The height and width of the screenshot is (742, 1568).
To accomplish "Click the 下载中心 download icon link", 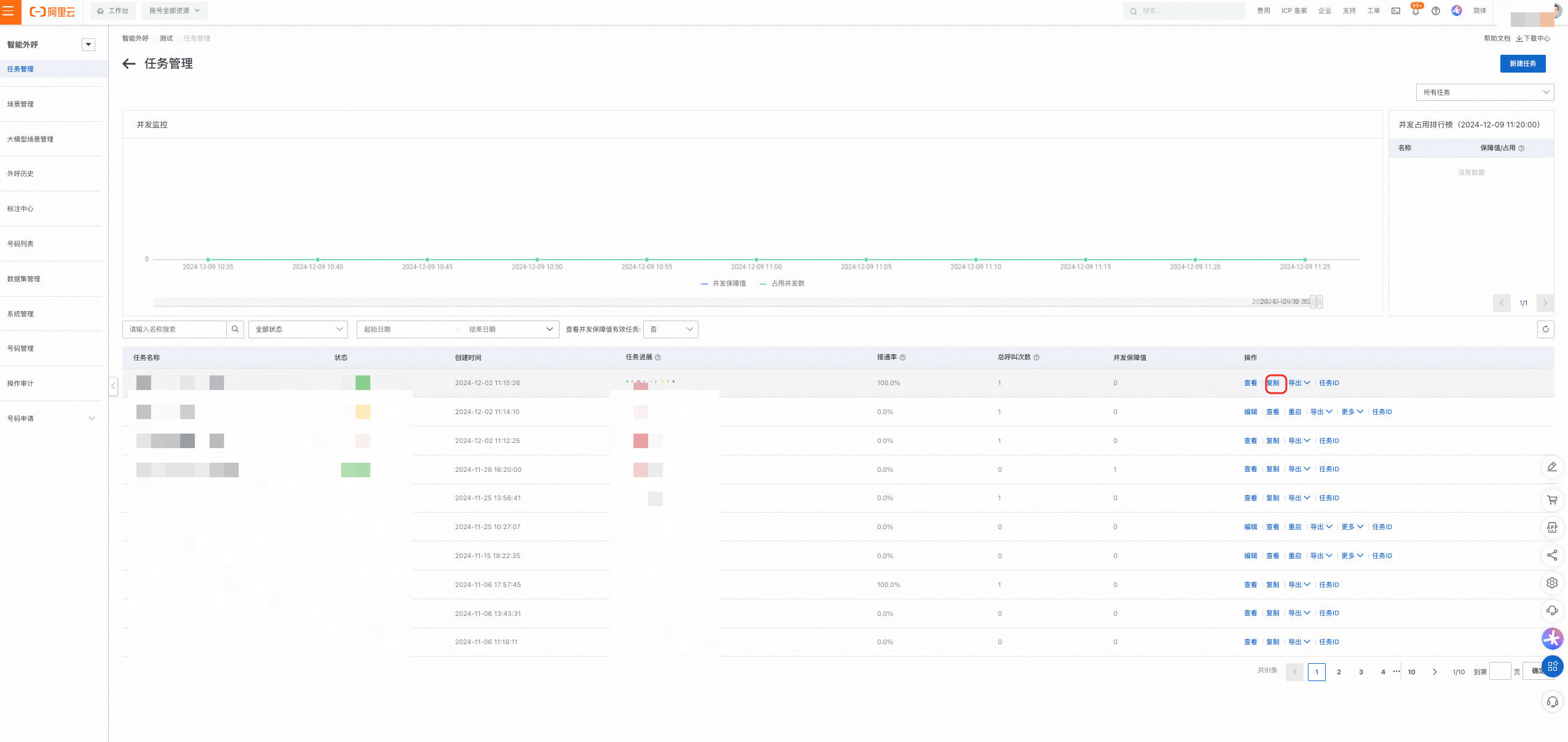I will 1533,38.
